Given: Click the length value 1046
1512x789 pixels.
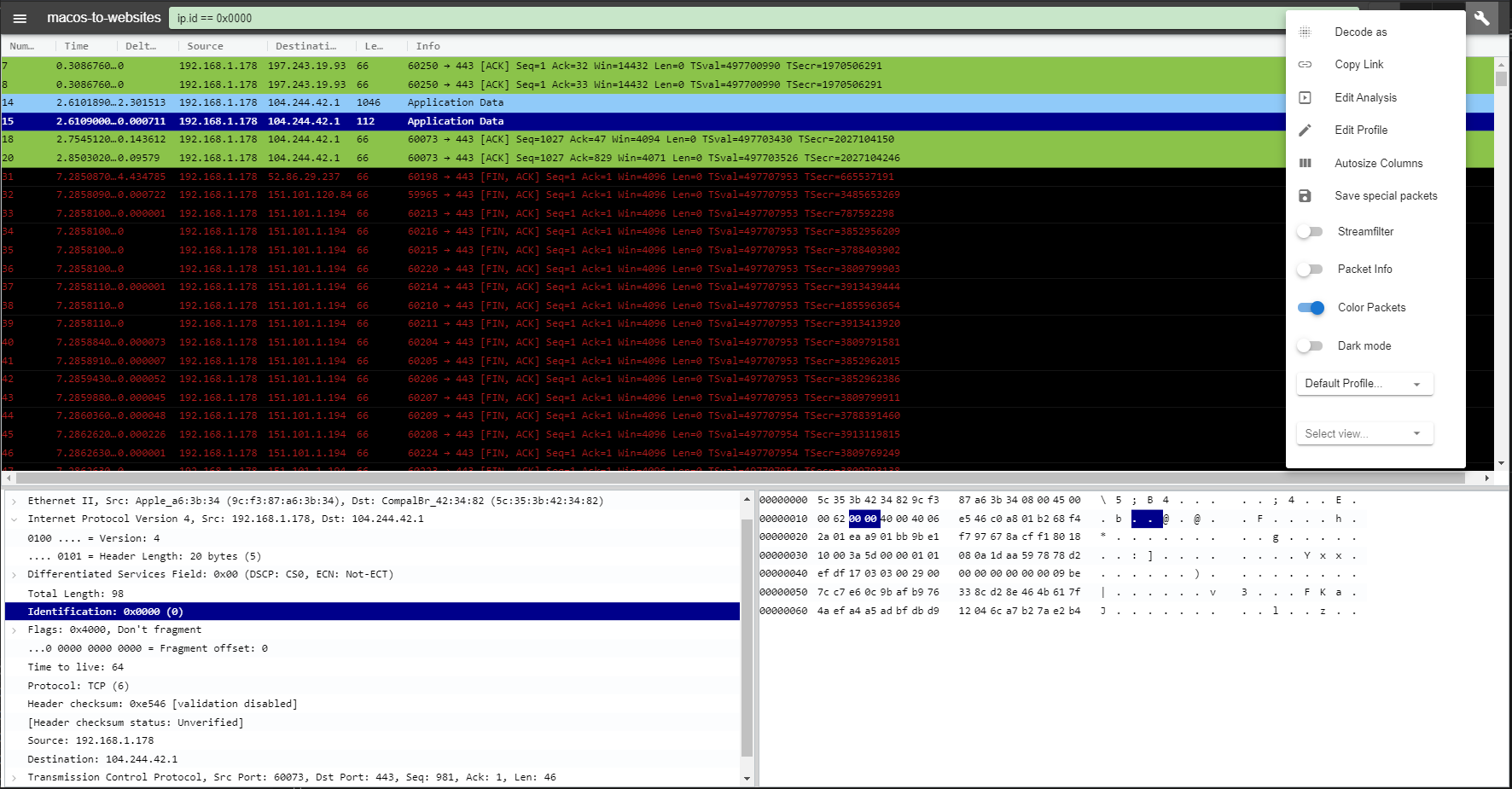Looking at the screenshot, I should click(x=369, y=102).
